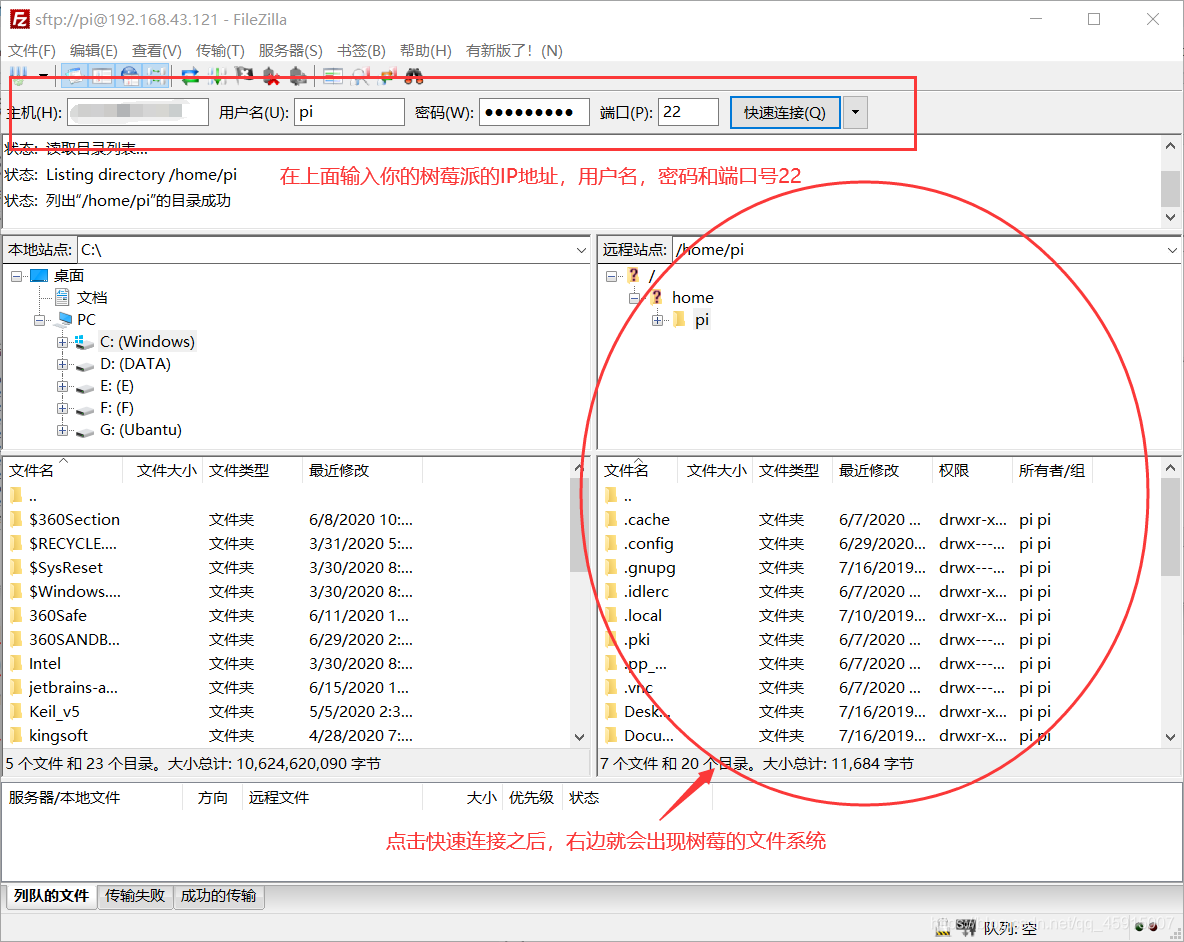Click the 用户名(U) field containing pi
This screenshot has height=942, width=1184.
click(x=350, y=112)
